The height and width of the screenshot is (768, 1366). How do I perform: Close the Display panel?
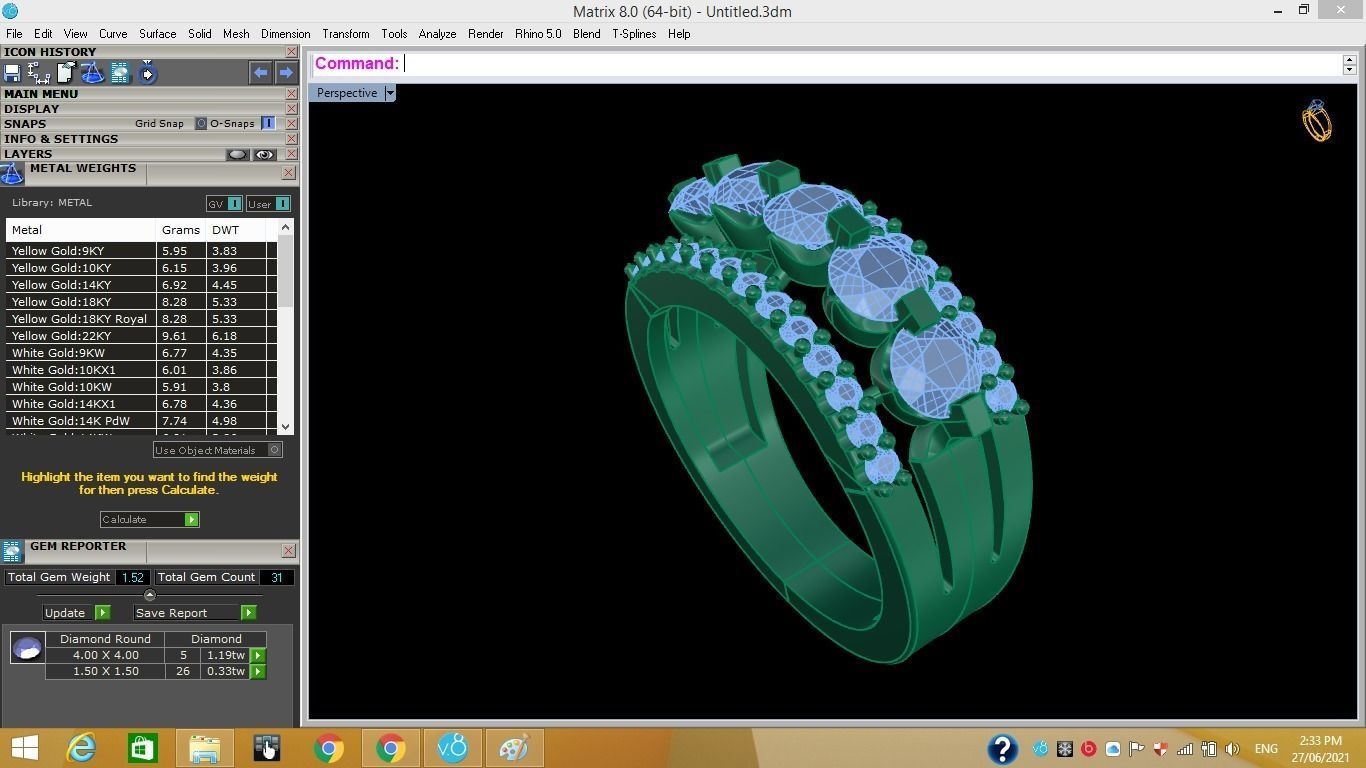[291, 109]
